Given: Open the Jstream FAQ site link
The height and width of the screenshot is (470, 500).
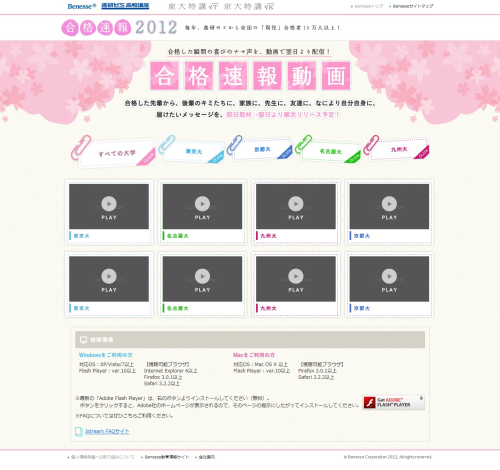Looking at the screenshot, I should click(x=107, y=431).
